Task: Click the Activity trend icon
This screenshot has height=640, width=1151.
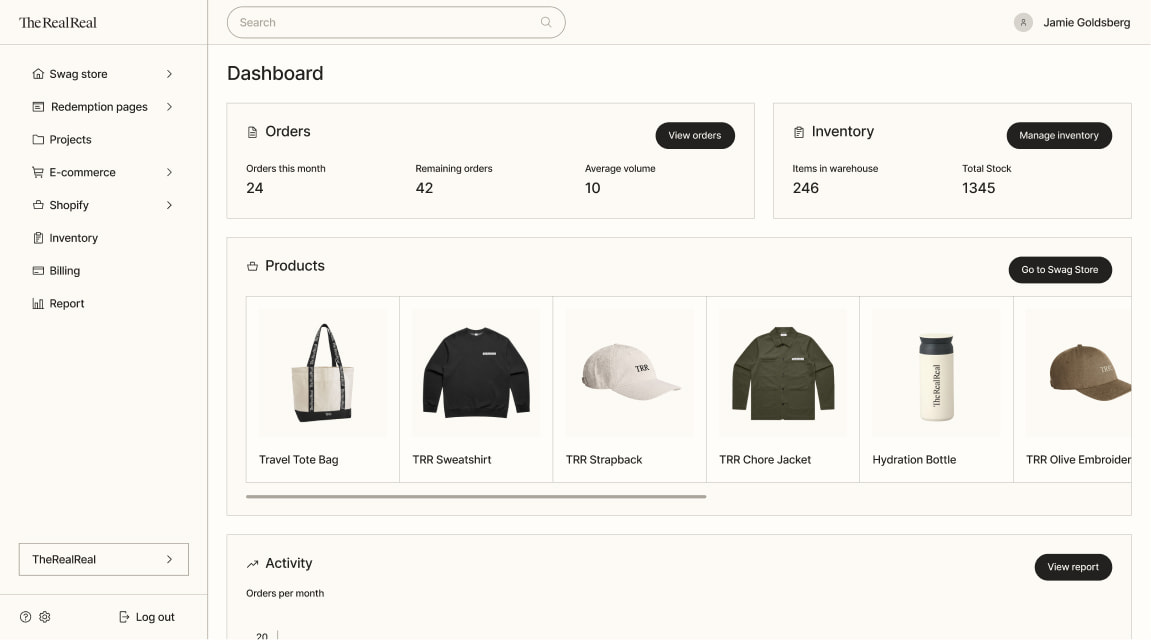Action: point(253,564)
